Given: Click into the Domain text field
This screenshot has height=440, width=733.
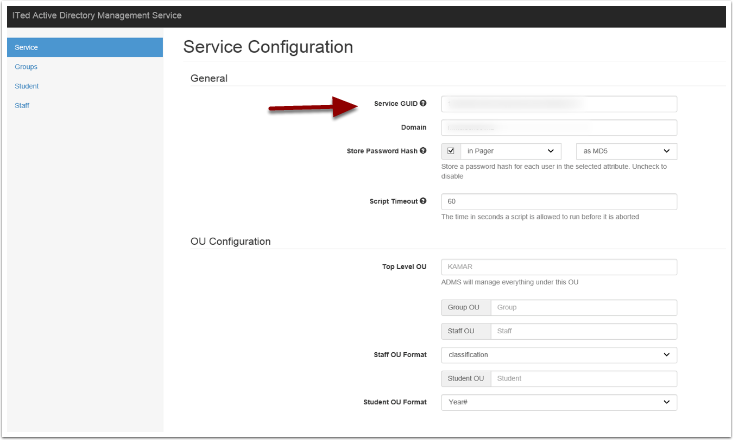Looking at the screenshot, I should point(558,127).
